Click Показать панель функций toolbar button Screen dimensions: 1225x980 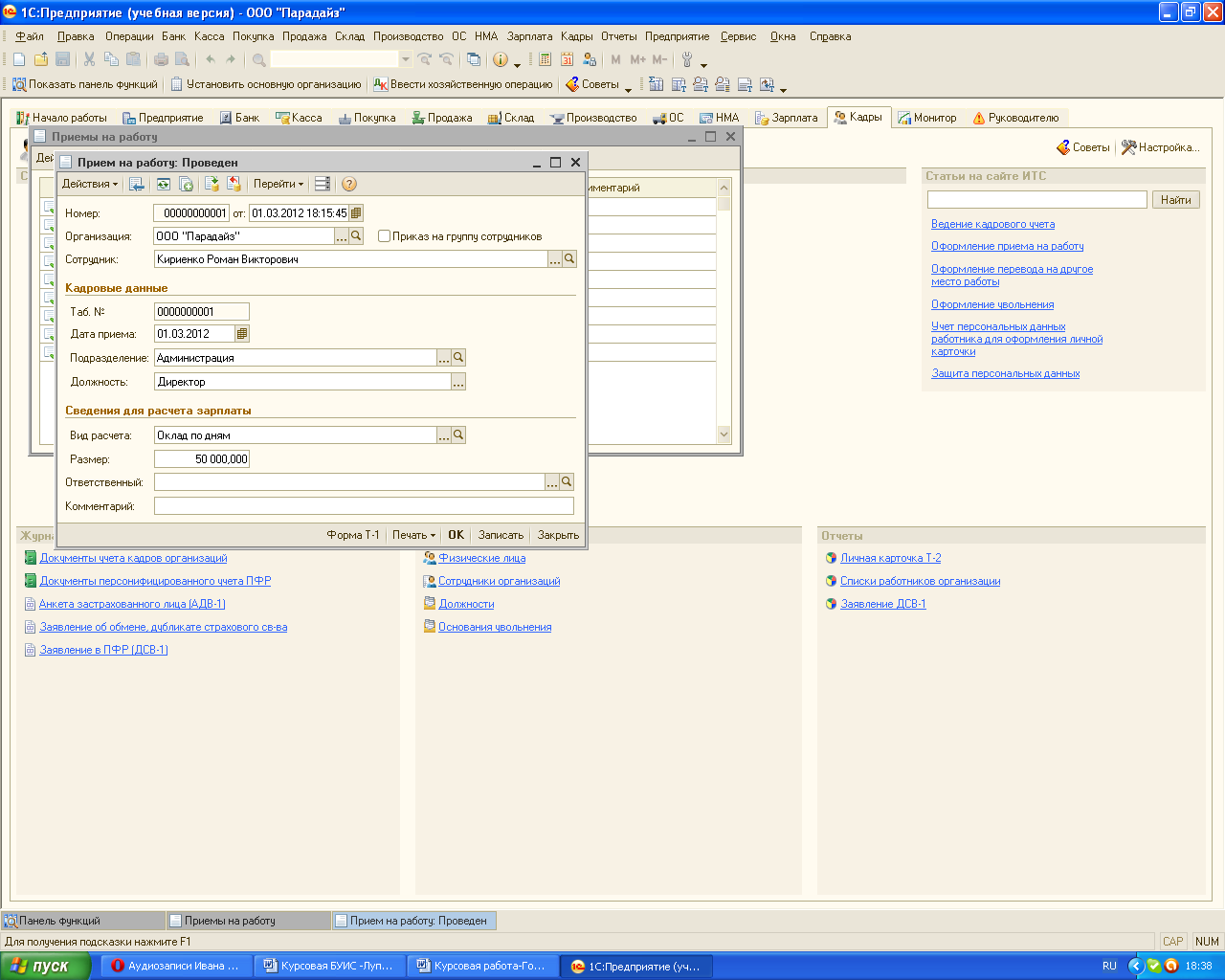[x=85, y=84]
